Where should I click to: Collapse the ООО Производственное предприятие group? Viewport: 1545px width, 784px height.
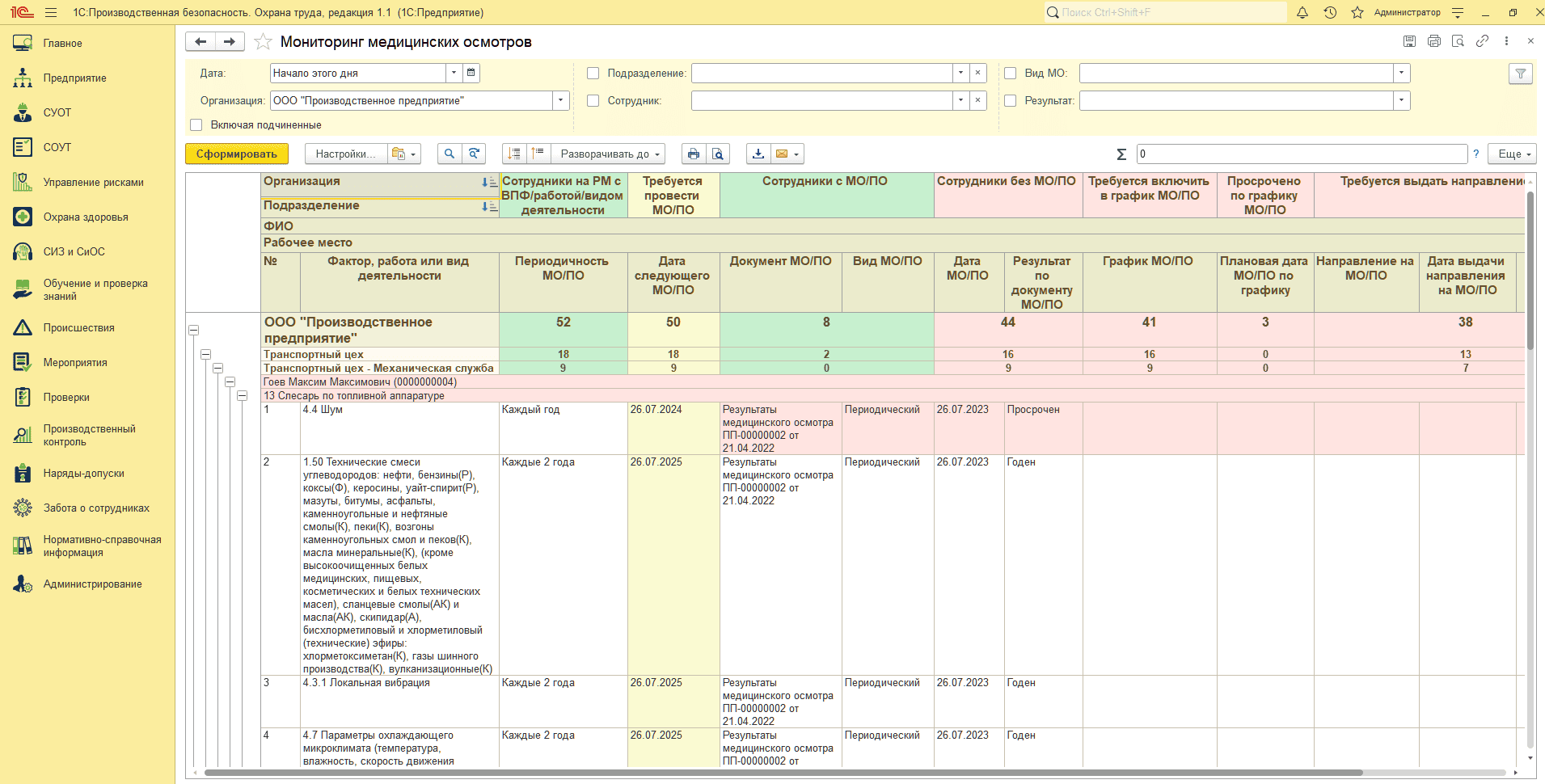tap(193, 330)
